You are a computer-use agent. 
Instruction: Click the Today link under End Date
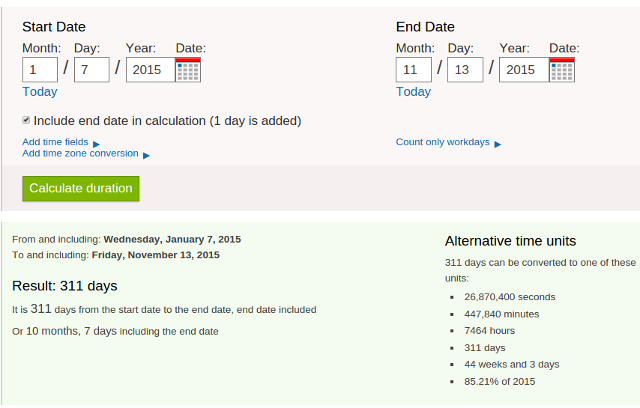[413, 91]
